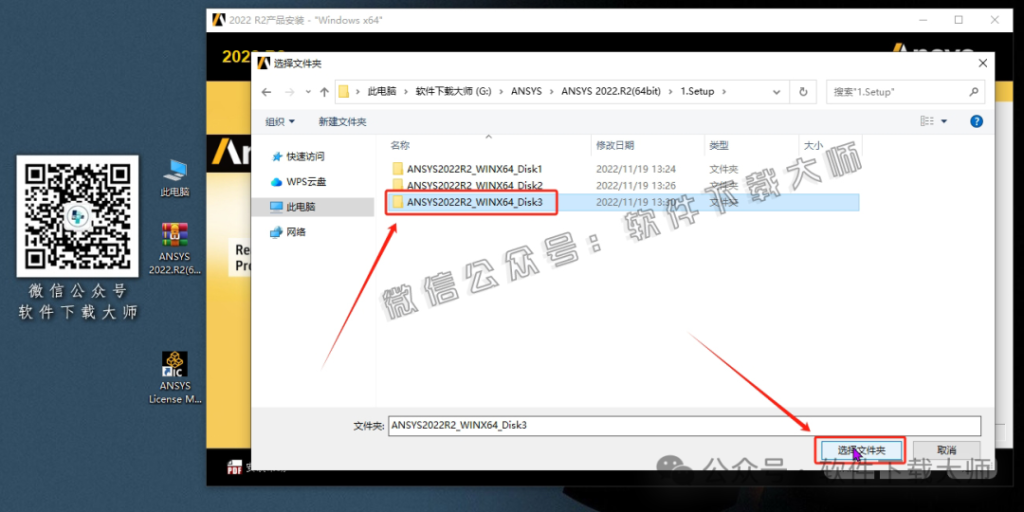The width and height of the screenshot is (1024, 512).
Task: Click the Disk1 folder icon
Action: (398, 168)
